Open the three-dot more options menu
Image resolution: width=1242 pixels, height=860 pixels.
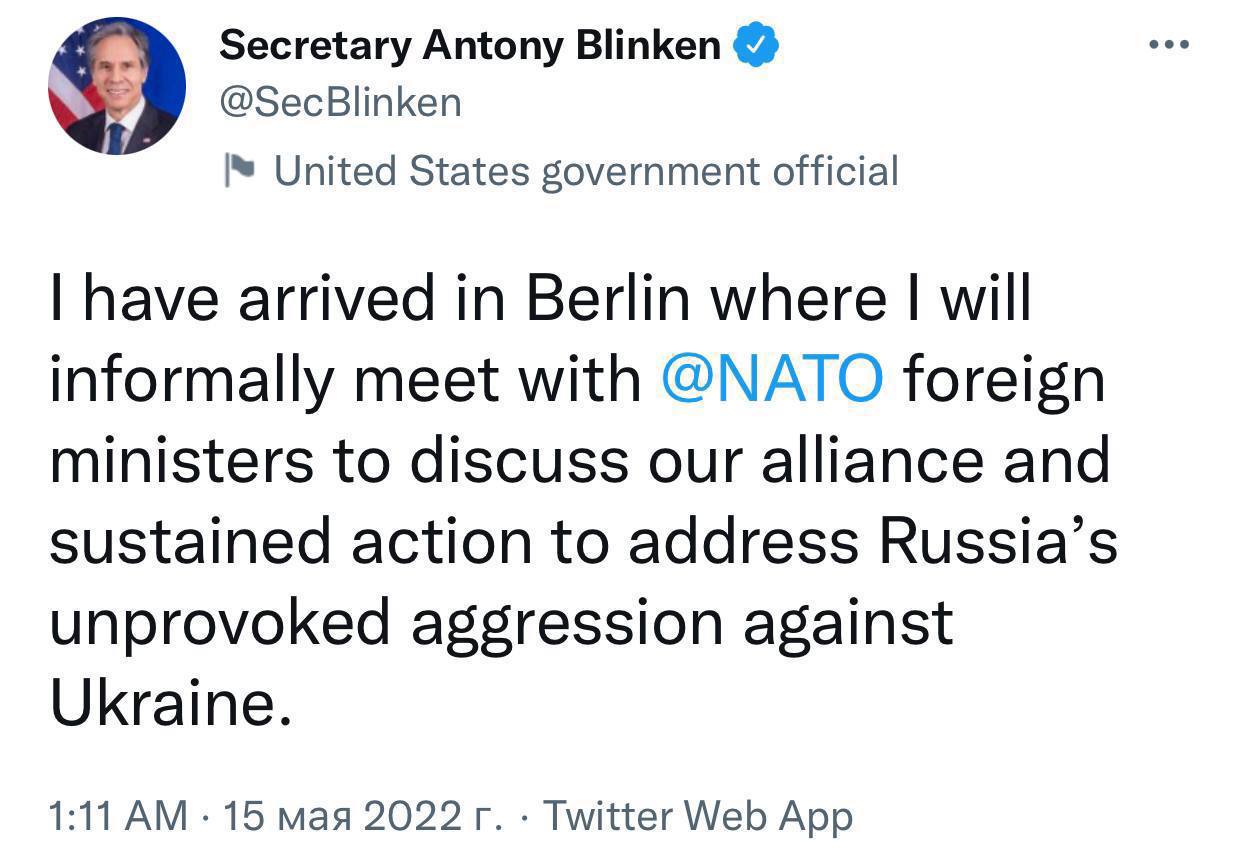pyautogui.click(x=1169, y=45)
